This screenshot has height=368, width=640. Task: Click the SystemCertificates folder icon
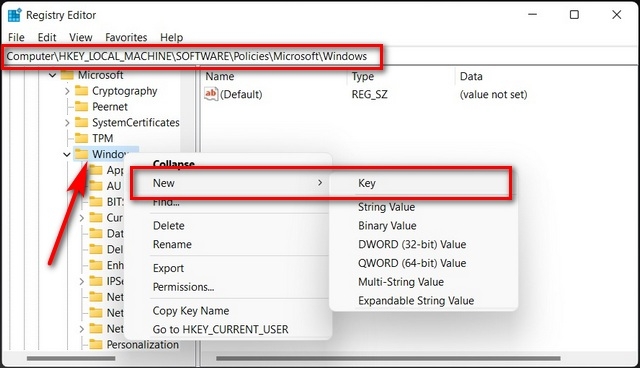(82, 122)
